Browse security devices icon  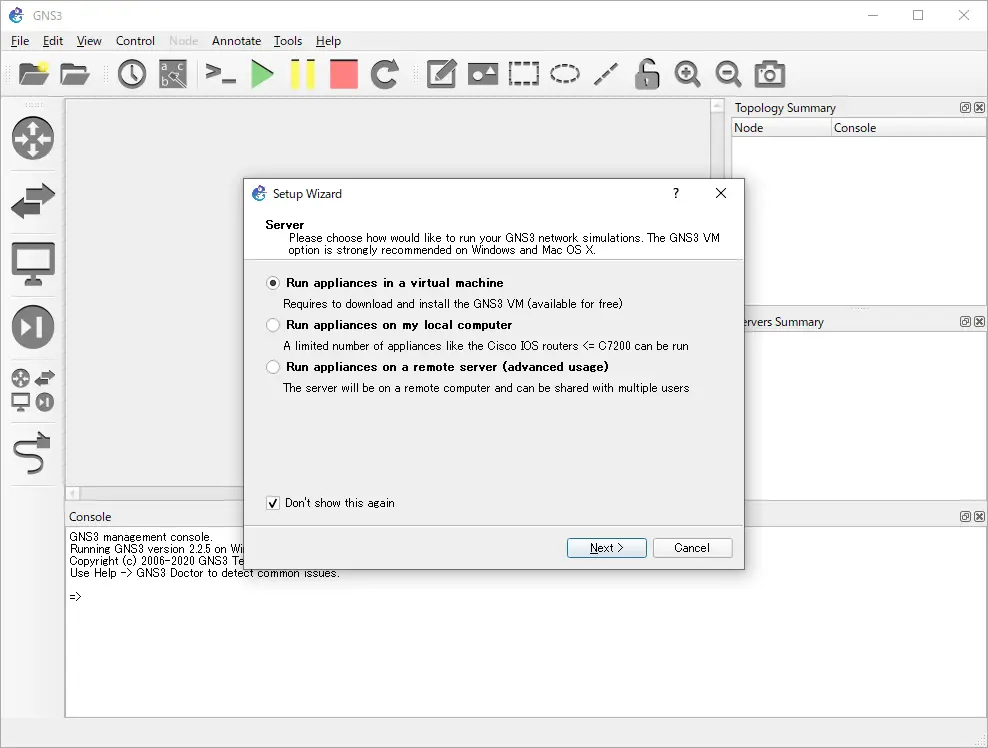pos(33,326)
